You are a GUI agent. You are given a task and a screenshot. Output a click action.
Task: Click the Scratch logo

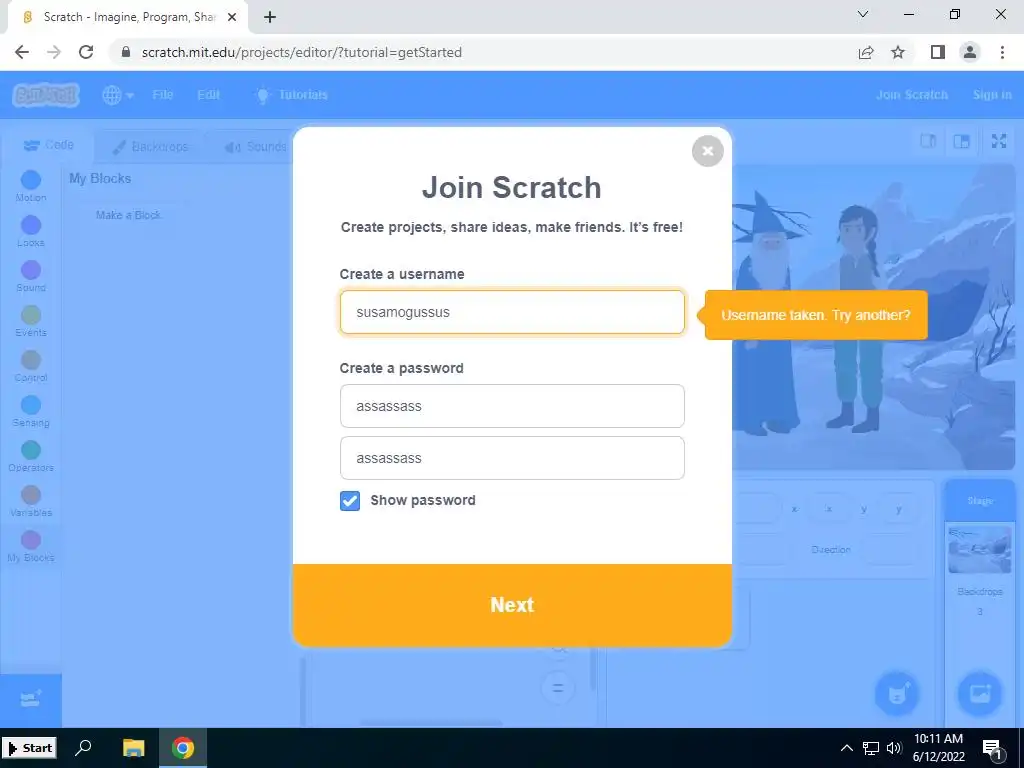pyautogui.click(x=46, y=95)
